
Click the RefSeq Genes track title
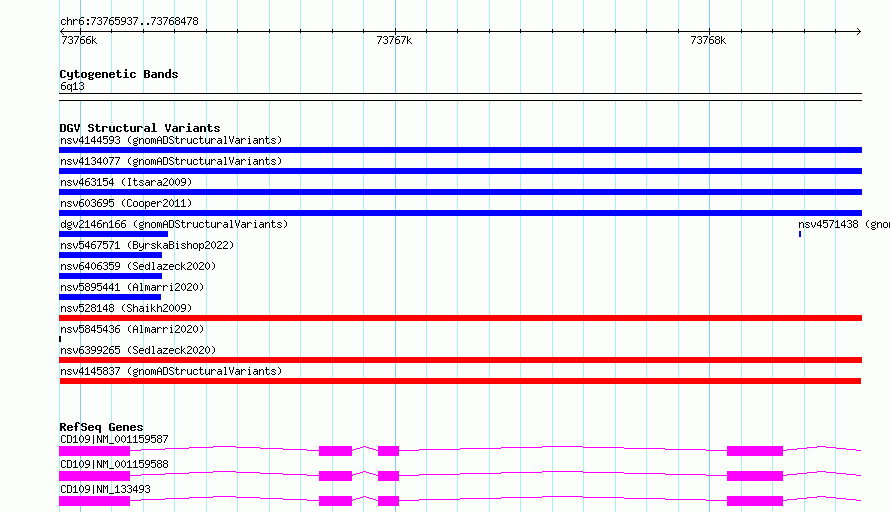tap(101, 427)
